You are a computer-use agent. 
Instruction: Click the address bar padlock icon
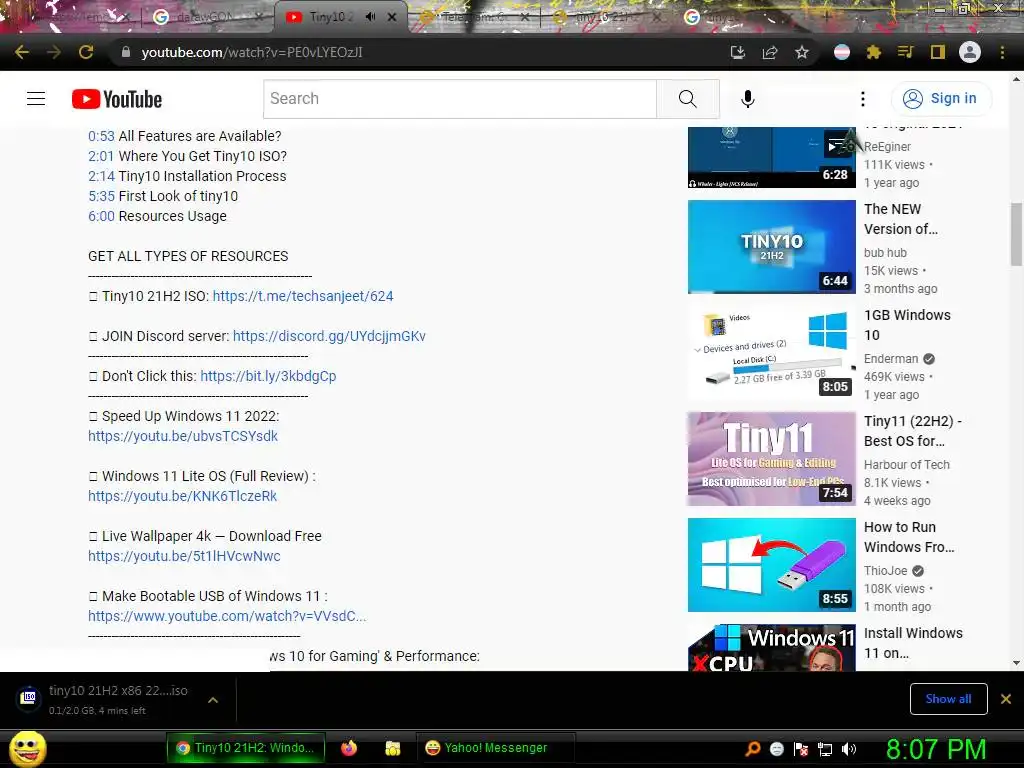click(x=125, y=52)
